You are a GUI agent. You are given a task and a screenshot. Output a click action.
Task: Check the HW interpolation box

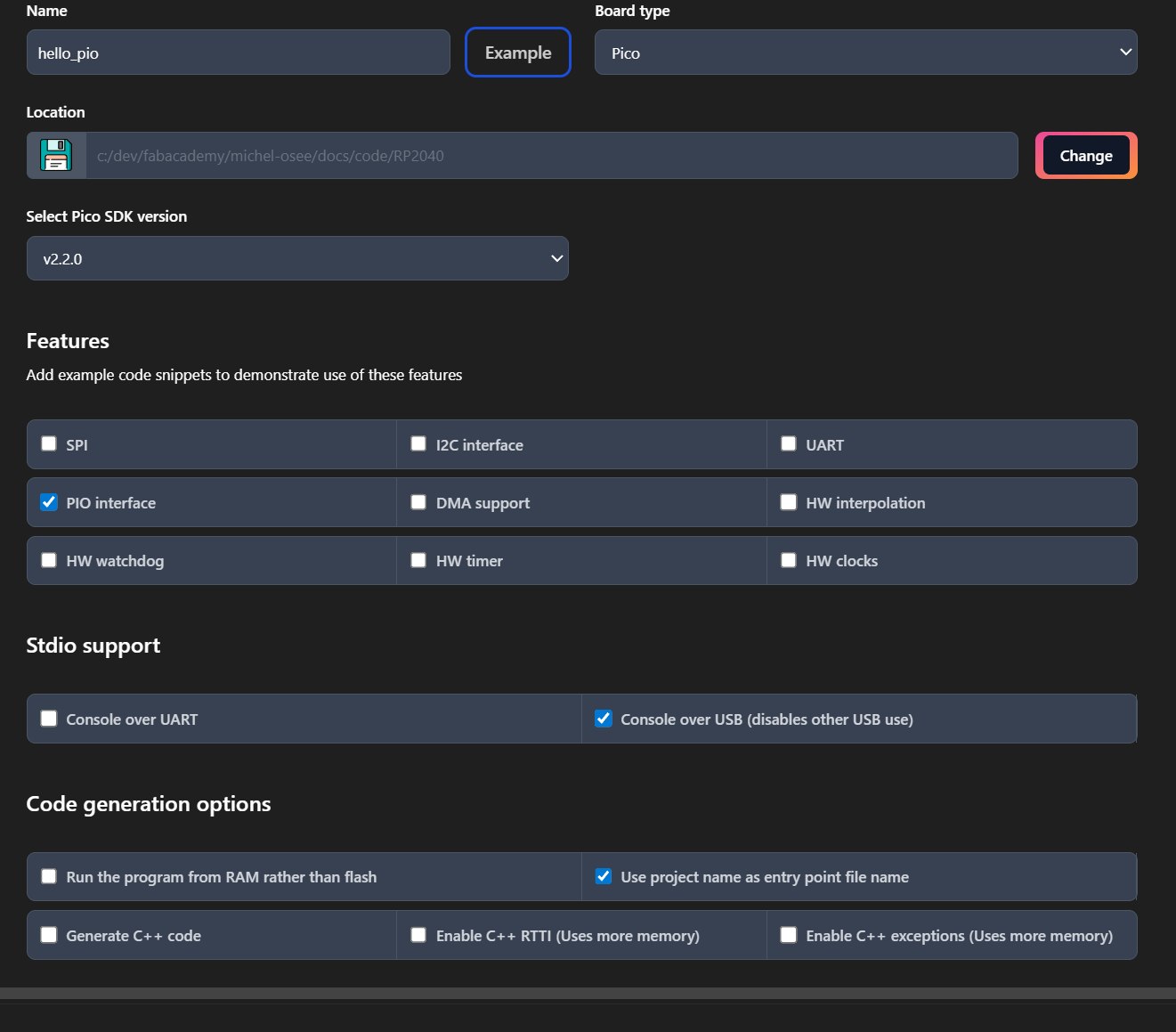789,502
